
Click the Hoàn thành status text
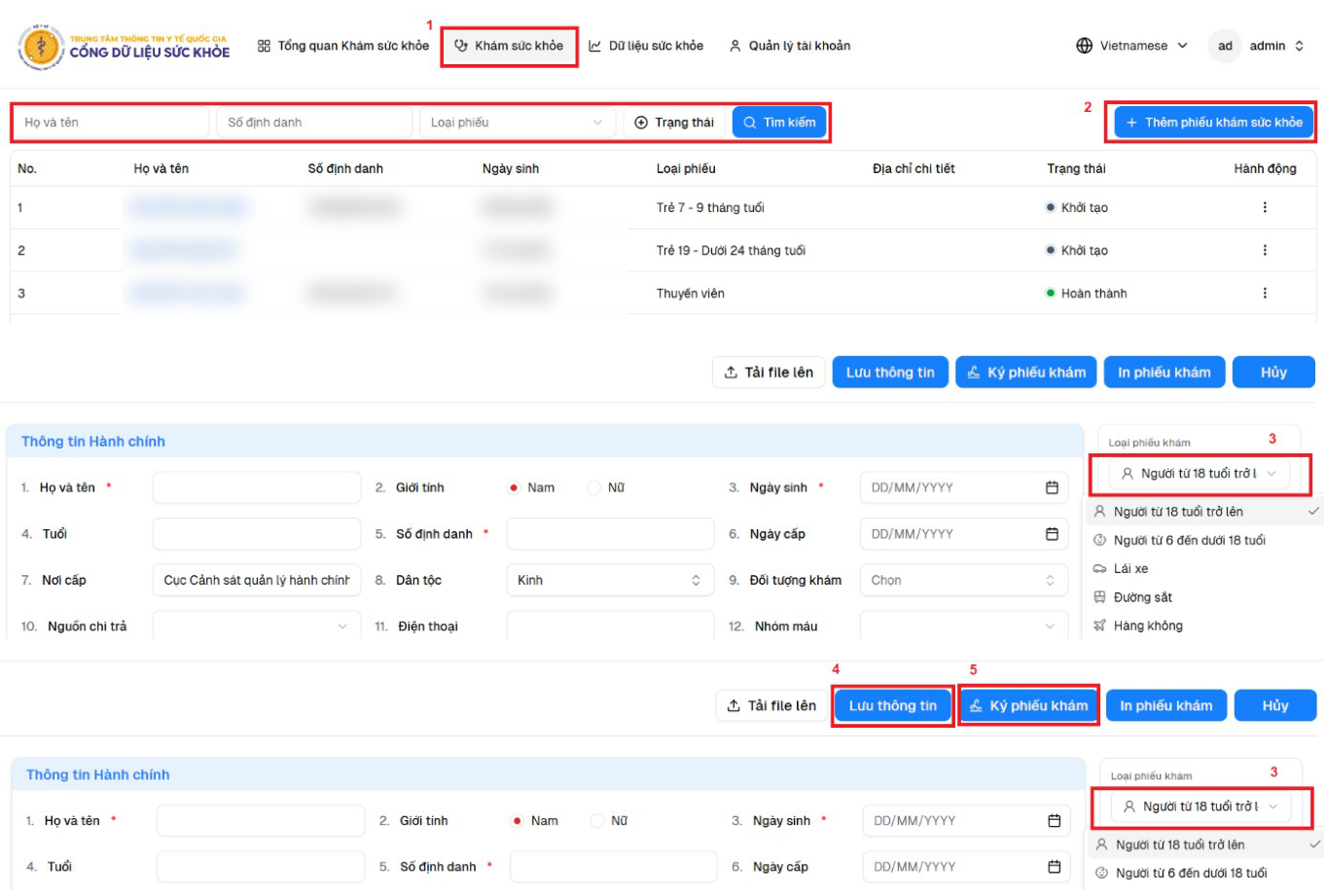click(1093, 293)
